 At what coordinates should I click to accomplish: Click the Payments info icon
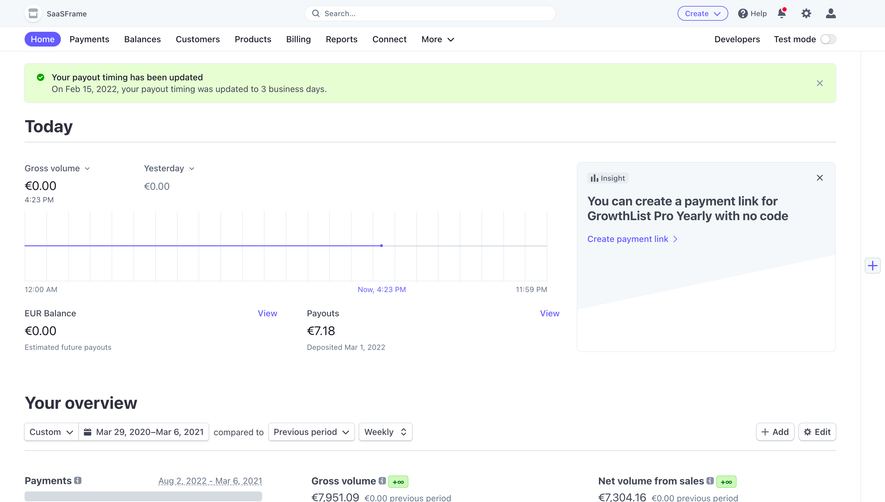point(78,481)
